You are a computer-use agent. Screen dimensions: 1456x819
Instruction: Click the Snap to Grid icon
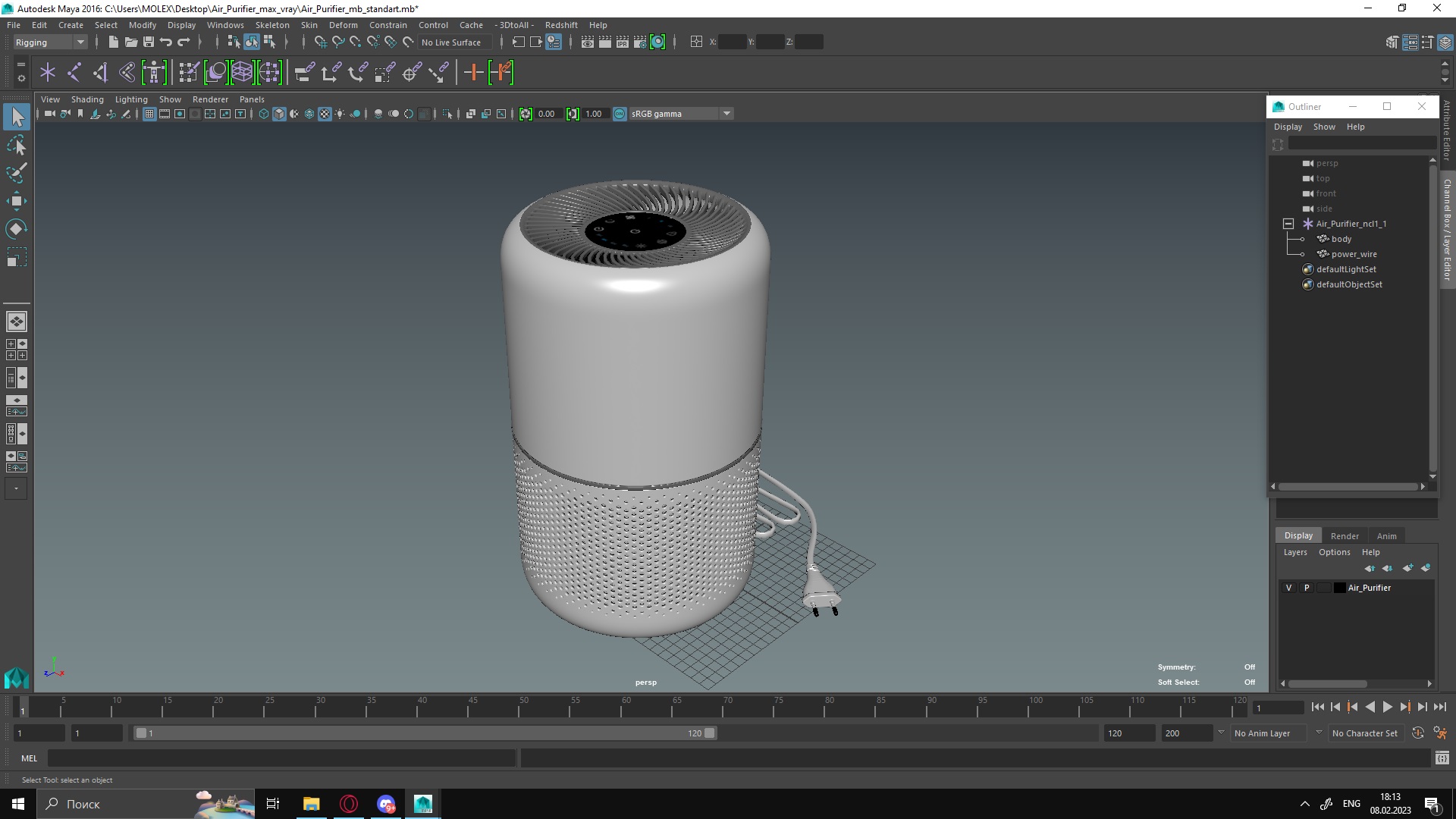(x=321, y=42)
